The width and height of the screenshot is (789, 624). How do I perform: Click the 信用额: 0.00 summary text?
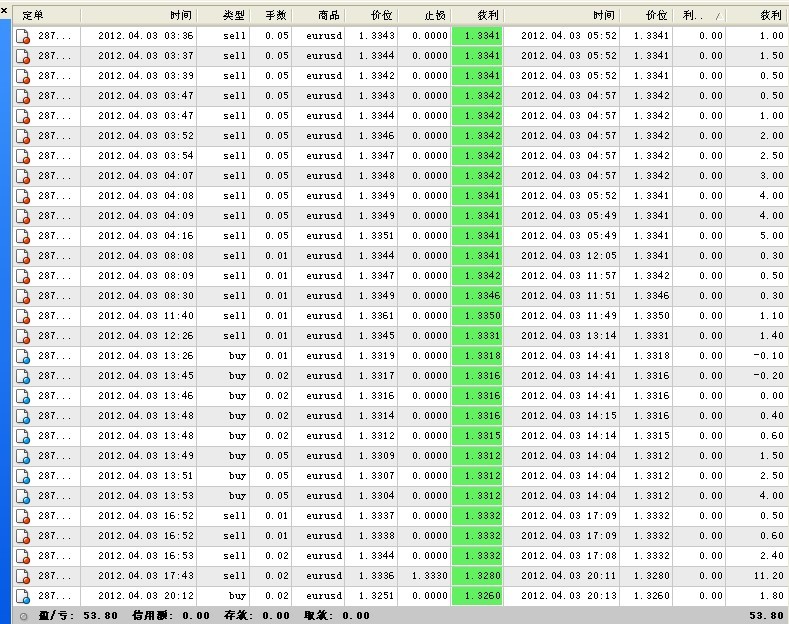pos(171,615)
